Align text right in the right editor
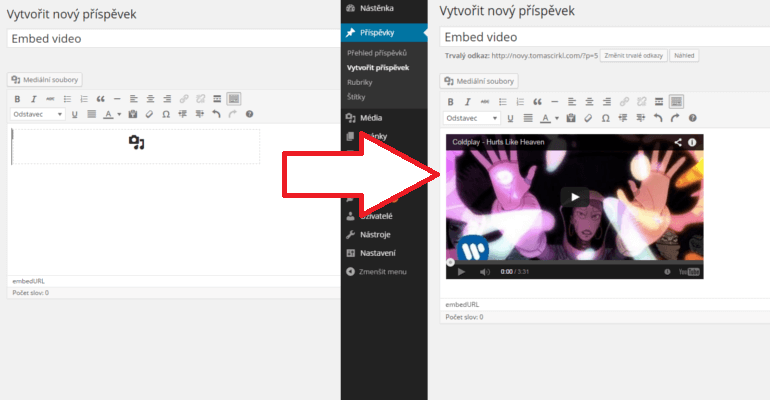 [x=607, y=102]
